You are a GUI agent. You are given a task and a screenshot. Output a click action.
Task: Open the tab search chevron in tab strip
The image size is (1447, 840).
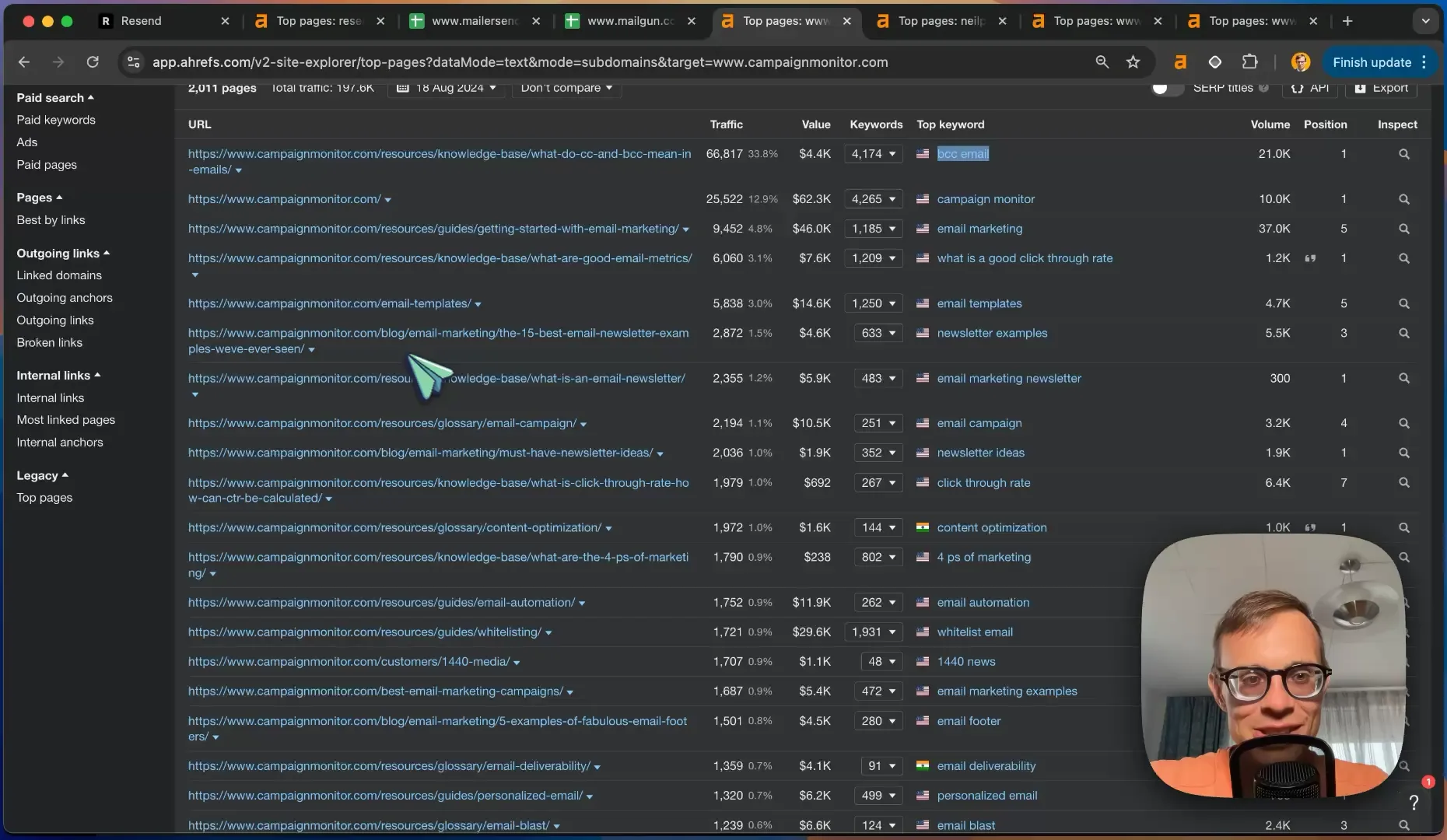1425,21
